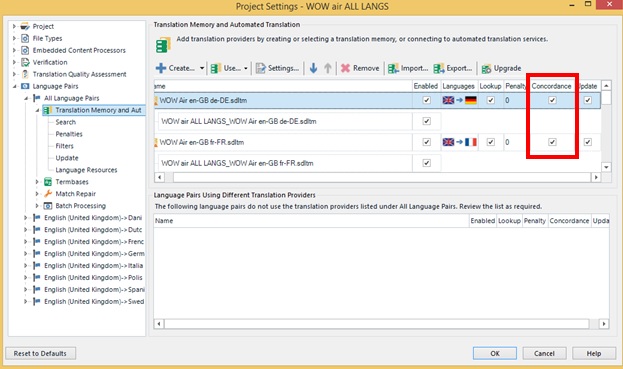Image resolution: width=623 pixels, height=369 pixels.
Task: Open the Use dropdown arrow
Action: point(246,68)
